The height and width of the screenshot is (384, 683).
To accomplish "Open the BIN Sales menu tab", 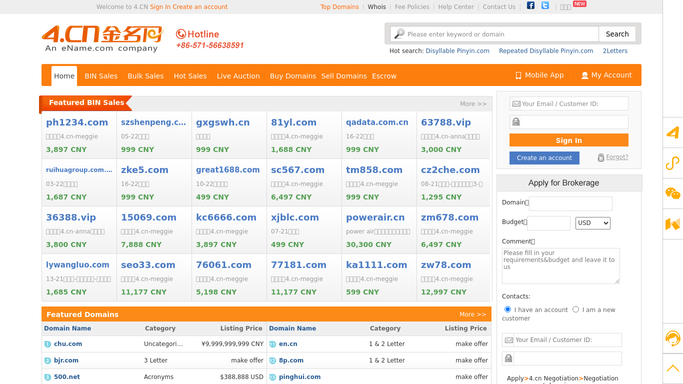I will 101,76.
